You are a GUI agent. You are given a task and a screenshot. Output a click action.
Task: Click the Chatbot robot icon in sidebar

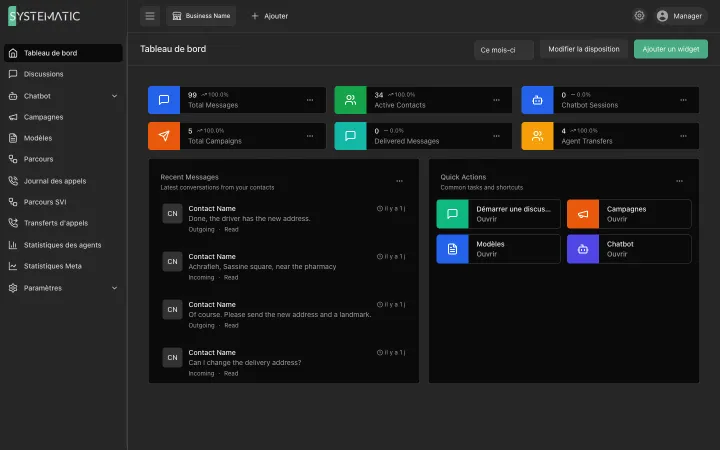[x=13, y=96]
